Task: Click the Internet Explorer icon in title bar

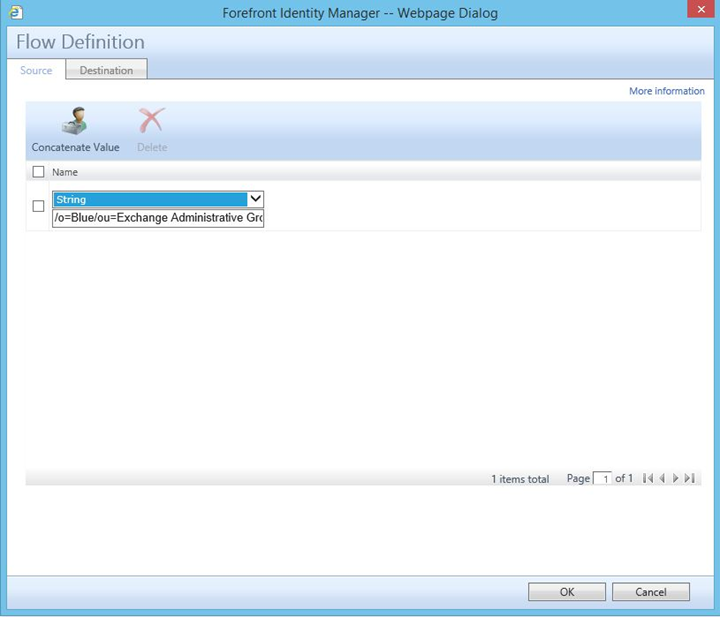Action: click(x=16, y=12)
